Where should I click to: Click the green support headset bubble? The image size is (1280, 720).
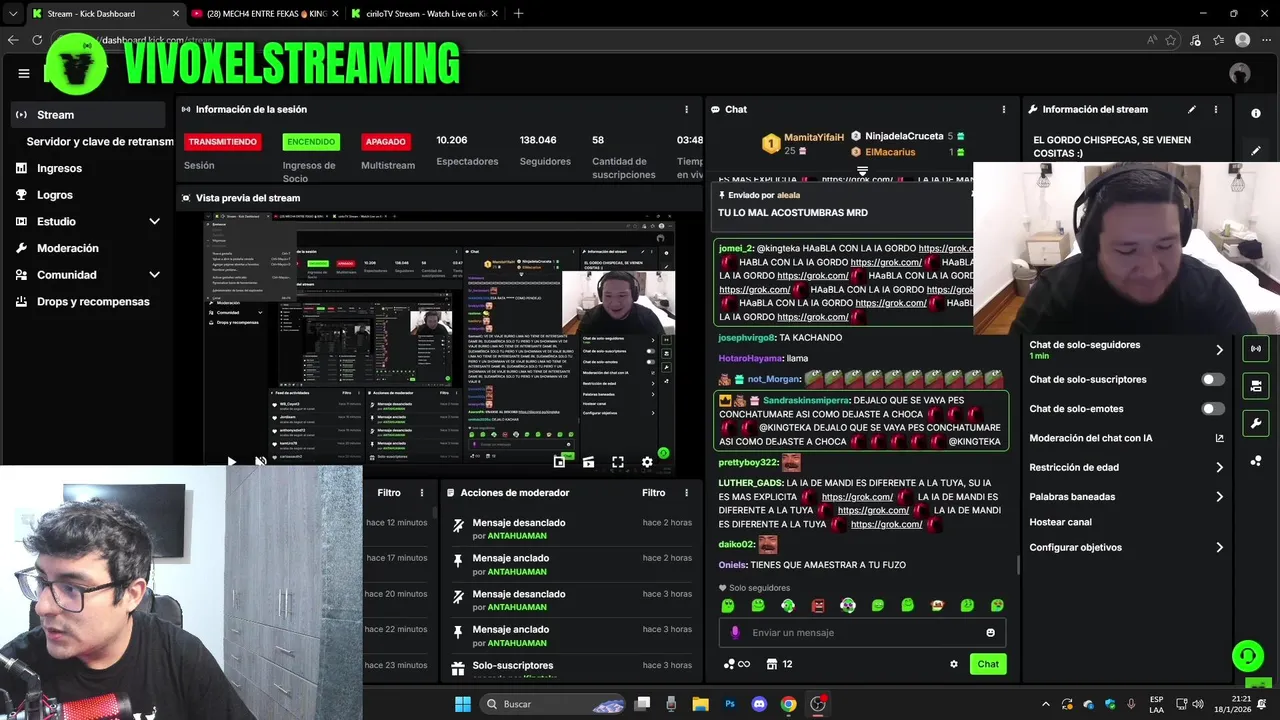click(1247, 656)
